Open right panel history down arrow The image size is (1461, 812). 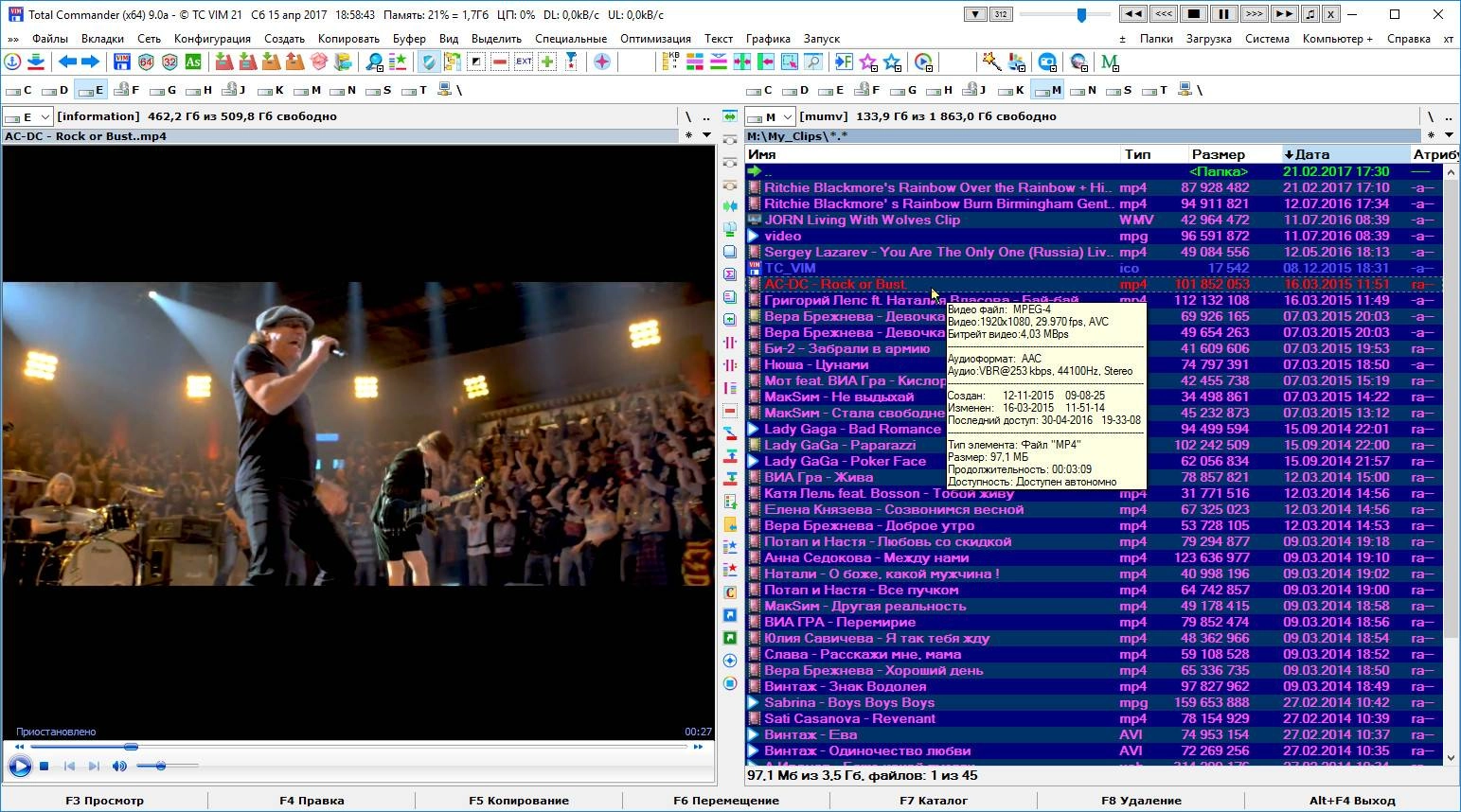click(x=1449, y=135)
